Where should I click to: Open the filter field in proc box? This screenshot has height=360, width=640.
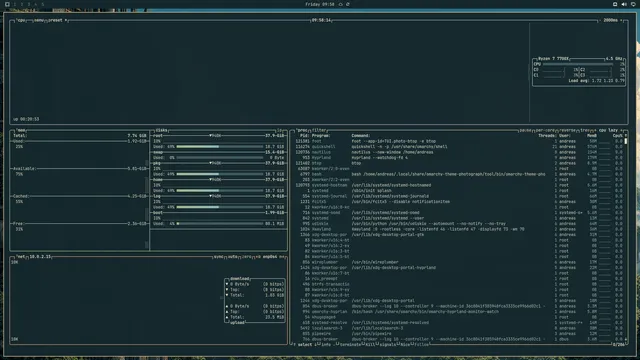(319, 130)
